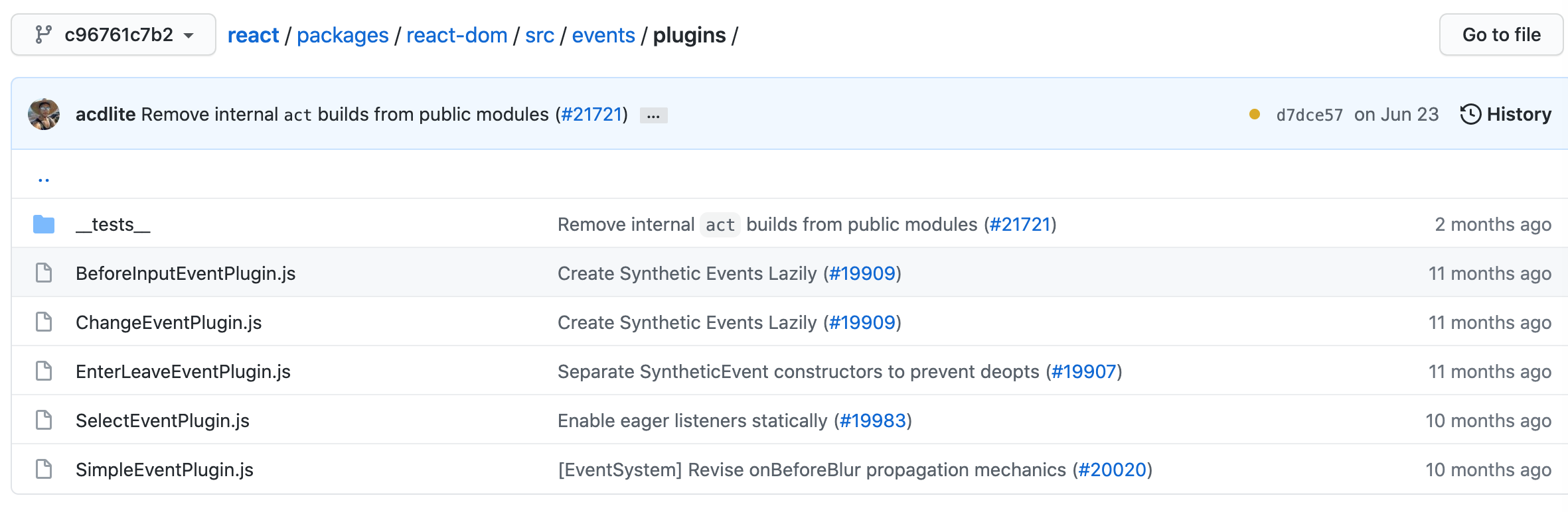The width and height of the screenshot is (1568, 512).
Task: Click file icon beside ChangeEventPlugin.js
Action: (x=44, y=322)
